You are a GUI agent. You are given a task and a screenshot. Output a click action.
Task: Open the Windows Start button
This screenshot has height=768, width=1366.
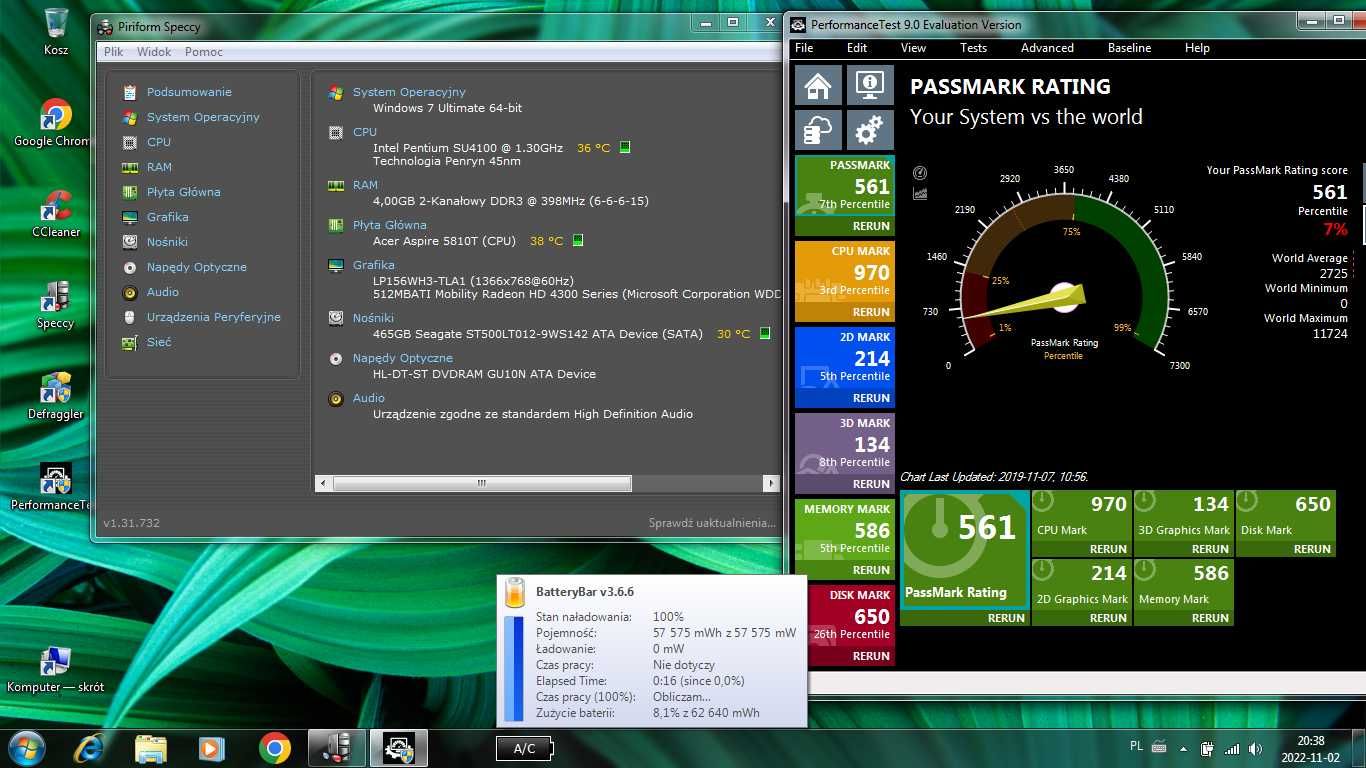click(26, 748)
